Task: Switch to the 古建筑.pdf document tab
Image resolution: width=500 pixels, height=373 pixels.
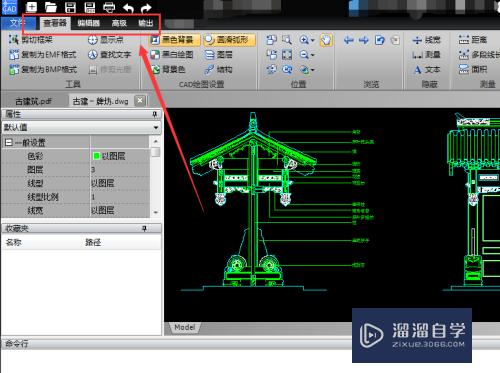Action: (x=33, y=101)
